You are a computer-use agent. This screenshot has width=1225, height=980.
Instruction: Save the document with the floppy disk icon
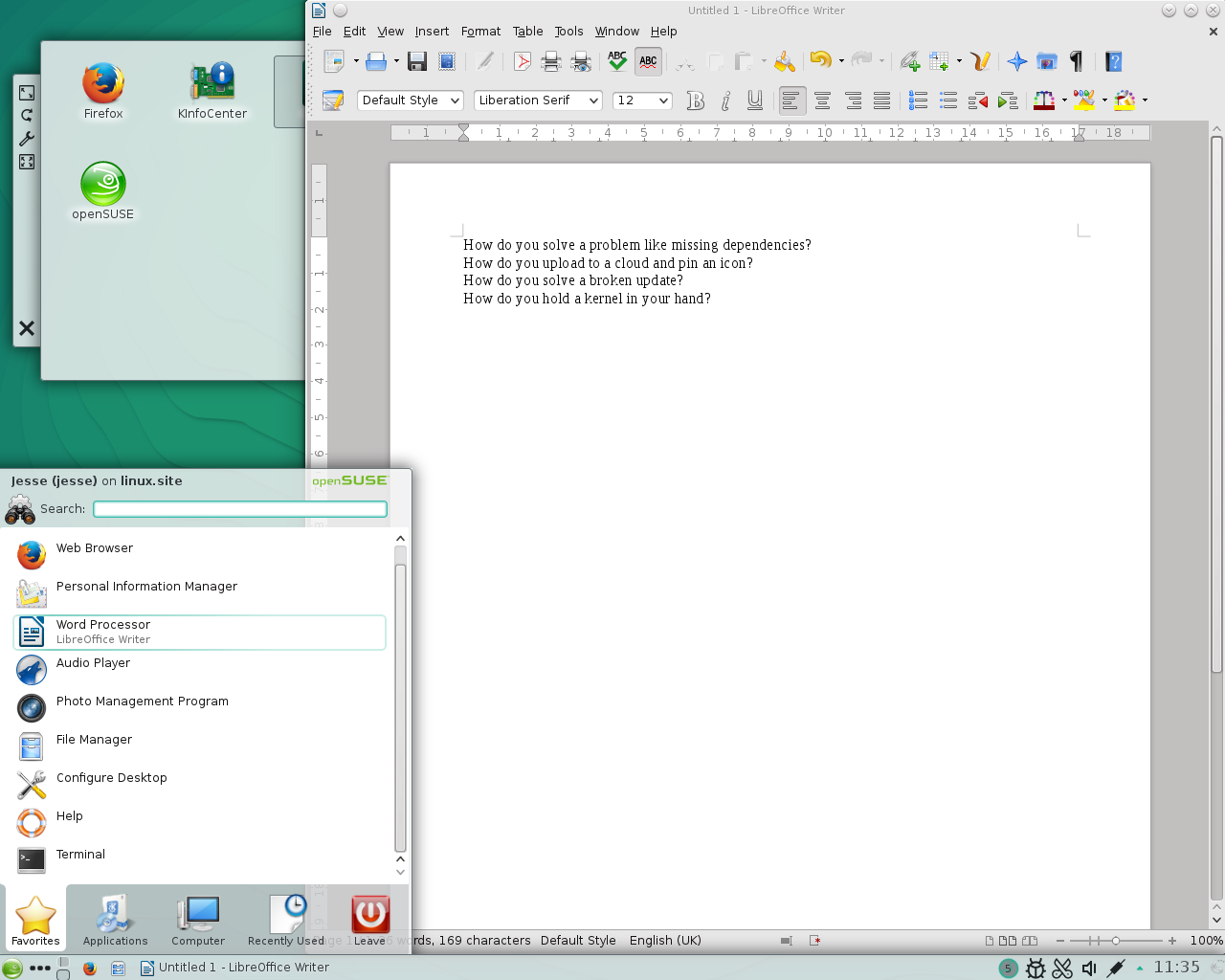coord(417,61)
